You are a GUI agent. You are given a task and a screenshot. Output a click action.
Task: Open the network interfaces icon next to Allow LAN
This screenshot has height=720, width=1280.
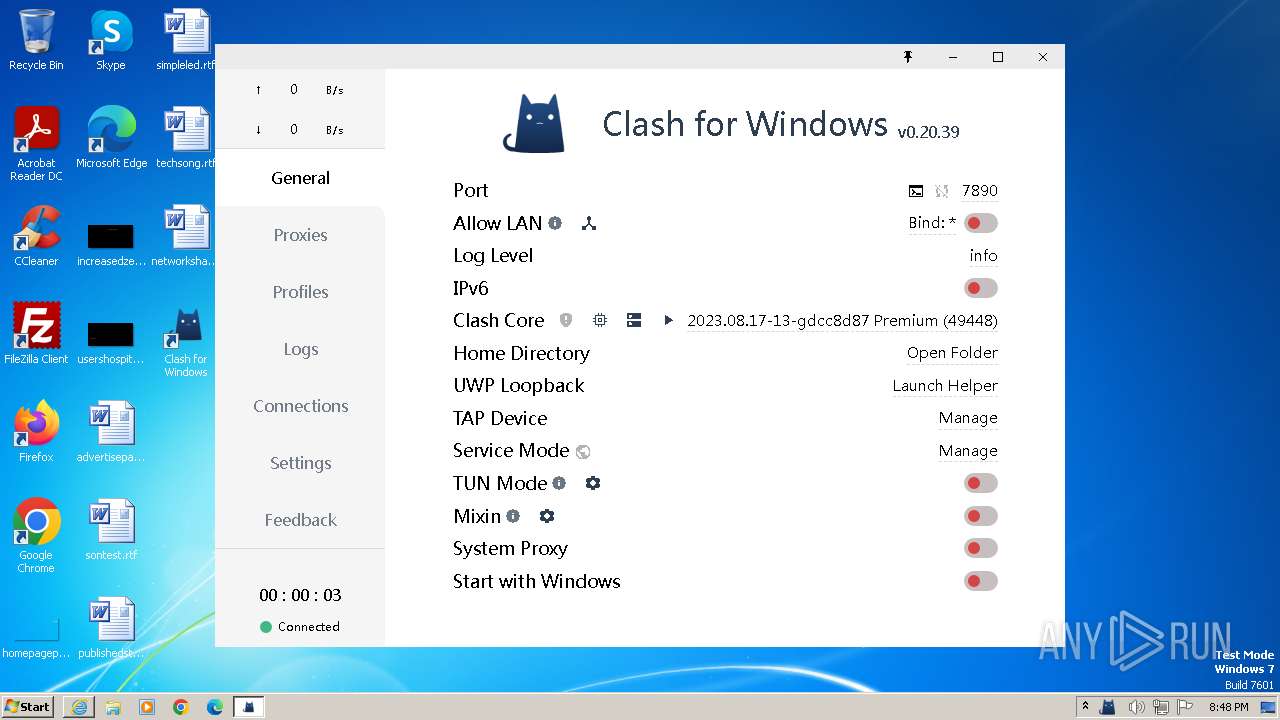(x=589, y=223)
